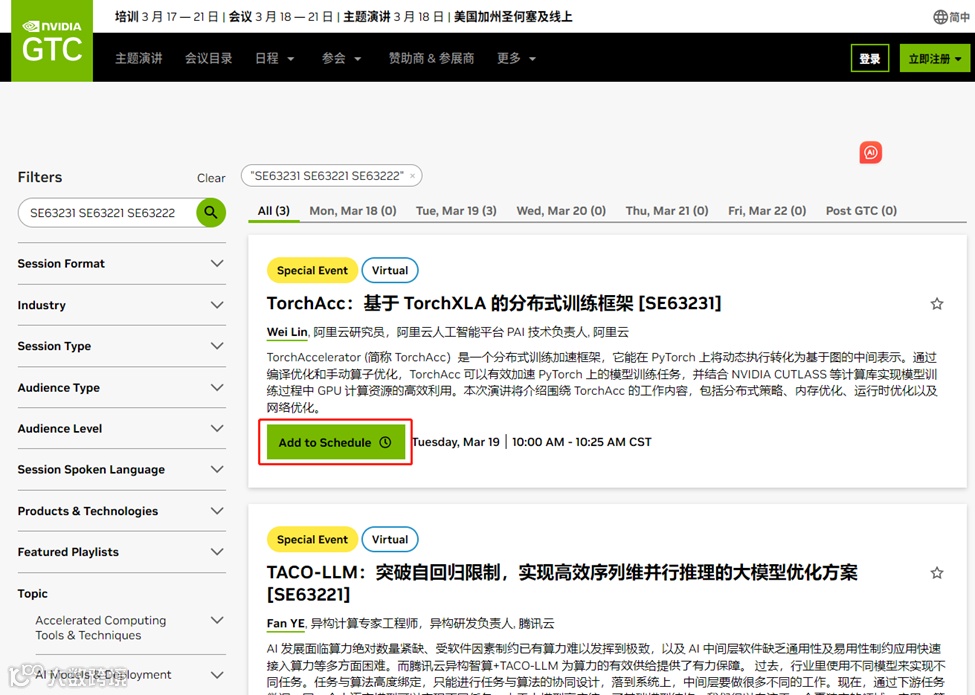Click 会议目录 in the navigation bar

coord(208,58)
